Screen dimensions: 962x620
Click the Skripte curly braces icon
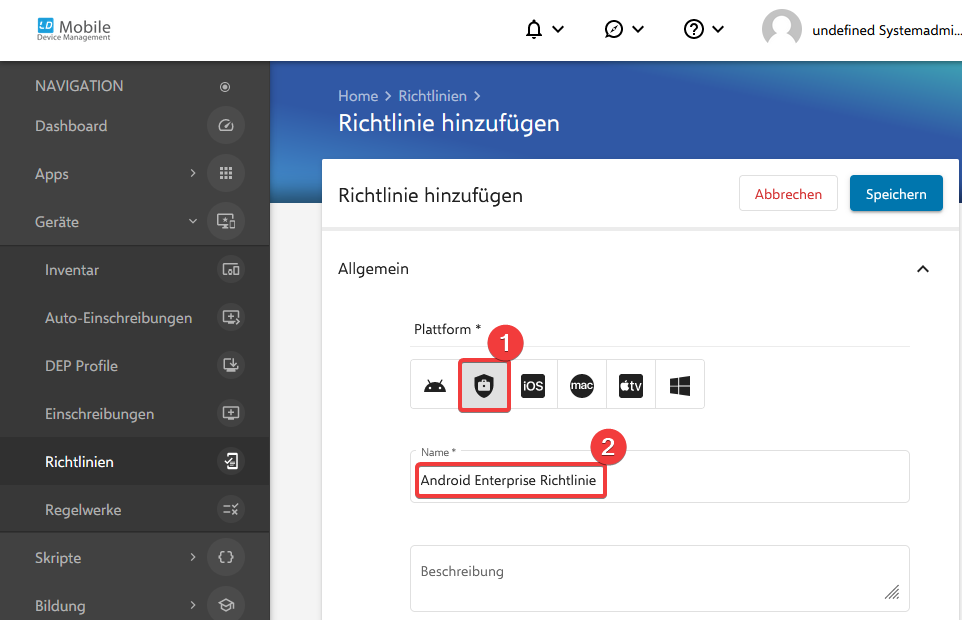tap(226, 557)
